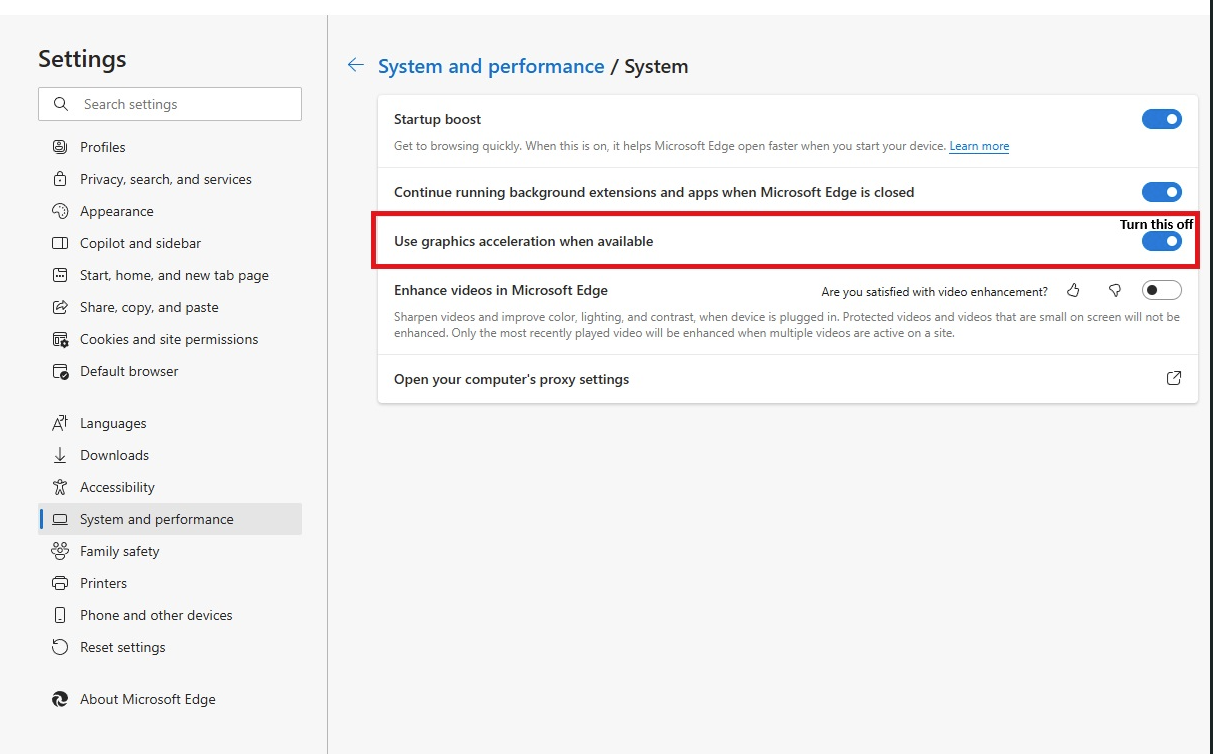
Task: Click the Printers icon in sidebar
Action: [x=60, y=583]
